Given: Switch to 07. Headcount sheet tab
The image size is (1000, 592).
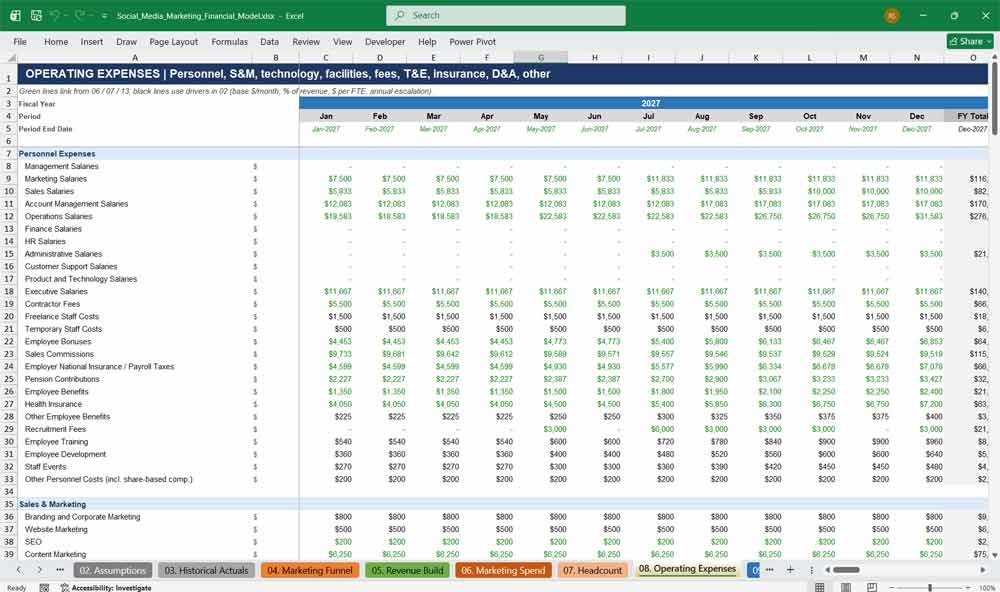Looking at the screenshot, I should [592, 570].
